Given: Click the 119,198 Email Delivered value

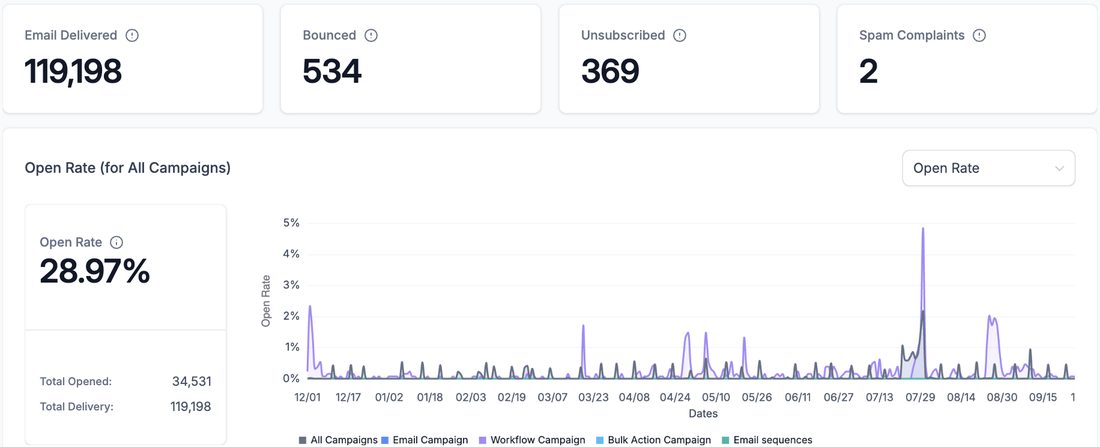Looking at the screenshot, I should point(73,71).
